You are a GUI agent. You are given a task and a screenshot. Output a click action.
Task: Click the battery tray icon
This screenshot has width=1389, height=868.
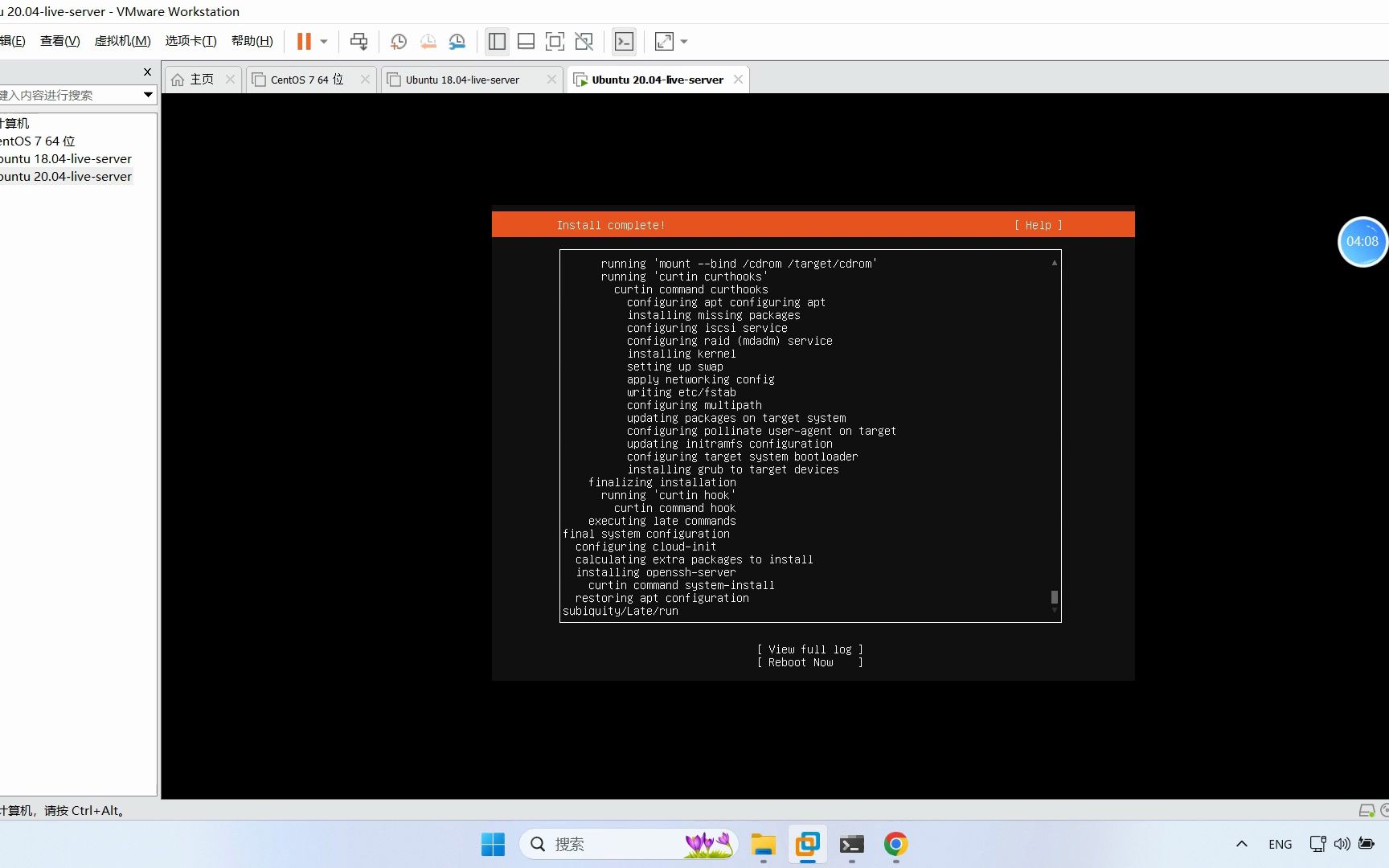[1366, 843]
